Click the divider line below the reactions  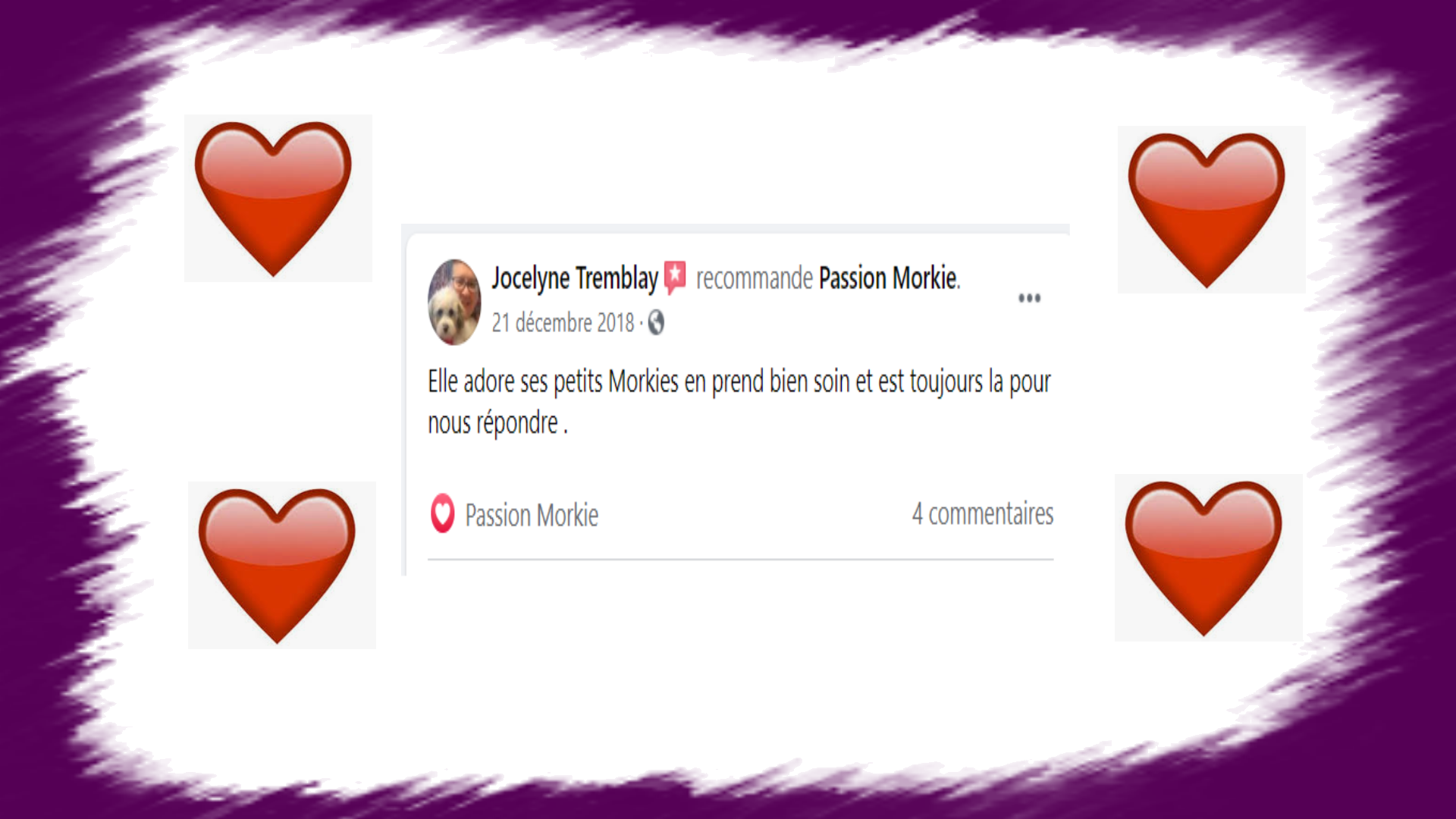[741, 560]
